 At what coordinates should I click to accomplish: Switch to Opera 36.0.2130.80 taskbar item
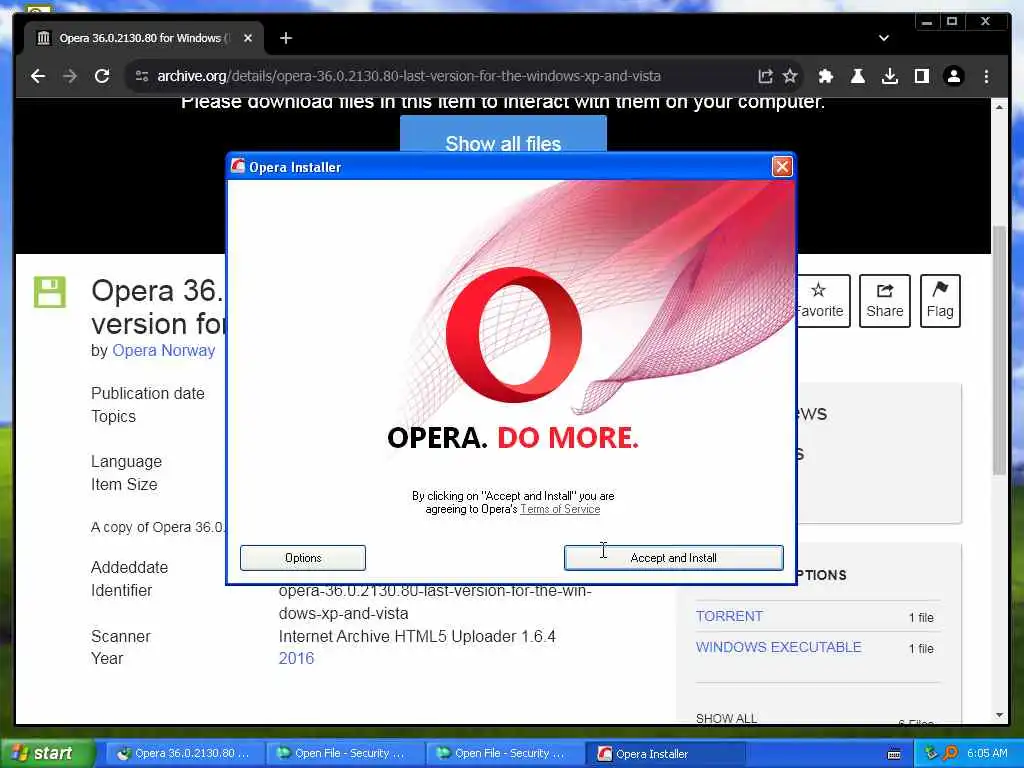[185, 753]
